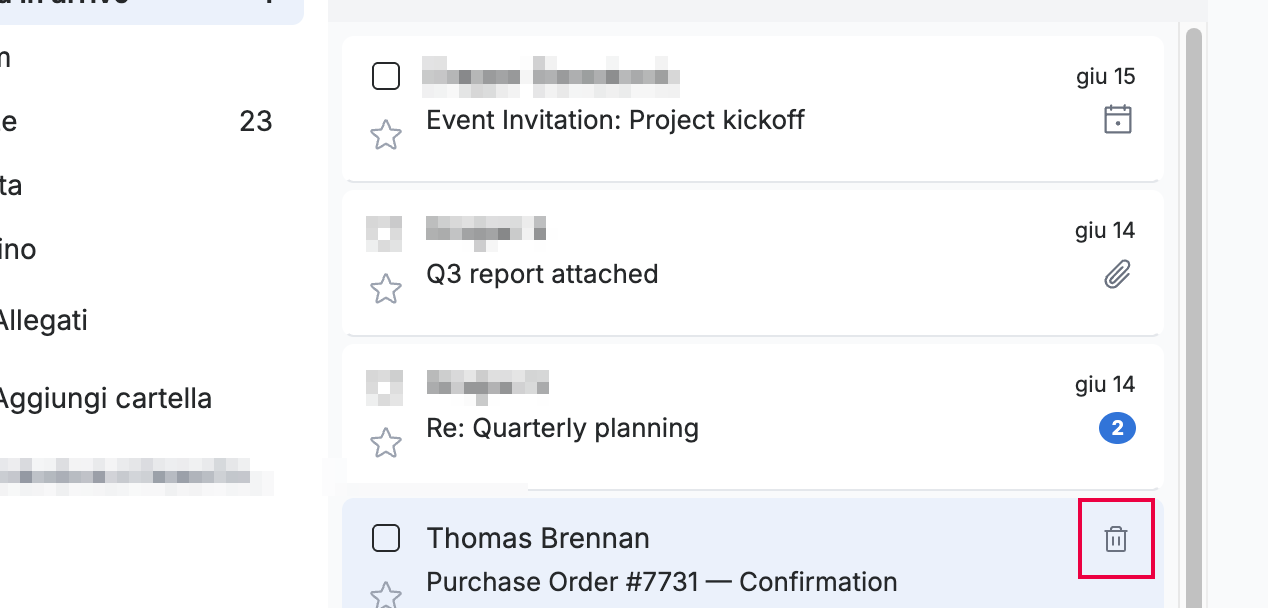Select the Thomas Brennan email checkbox
The image size is (1268, 608).
point(386,538)
